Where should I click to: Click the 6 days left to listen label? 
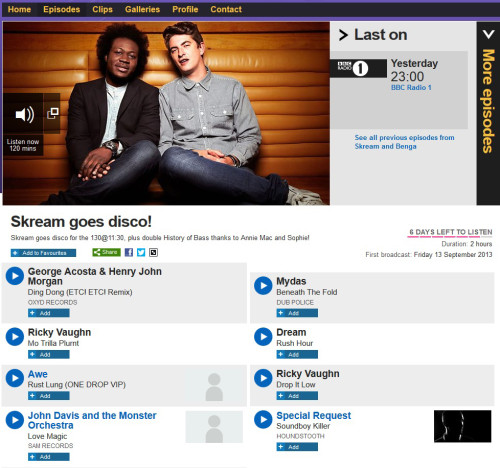451,232
